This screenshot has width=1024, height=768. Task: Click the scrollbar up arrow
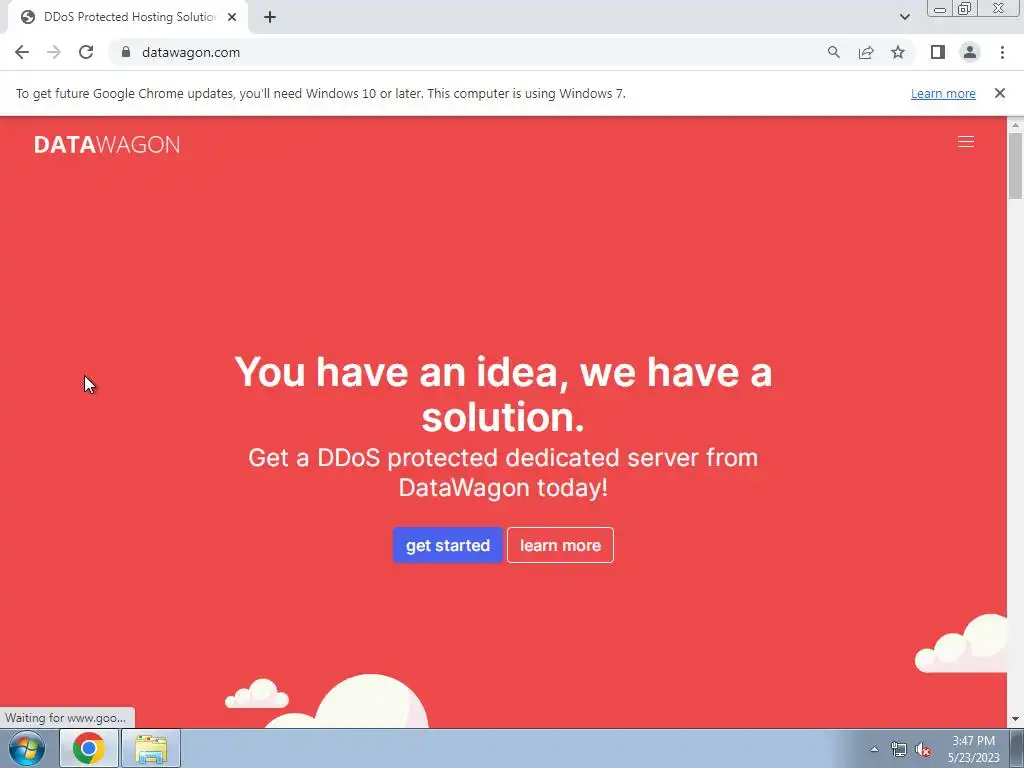point(1015,125)
